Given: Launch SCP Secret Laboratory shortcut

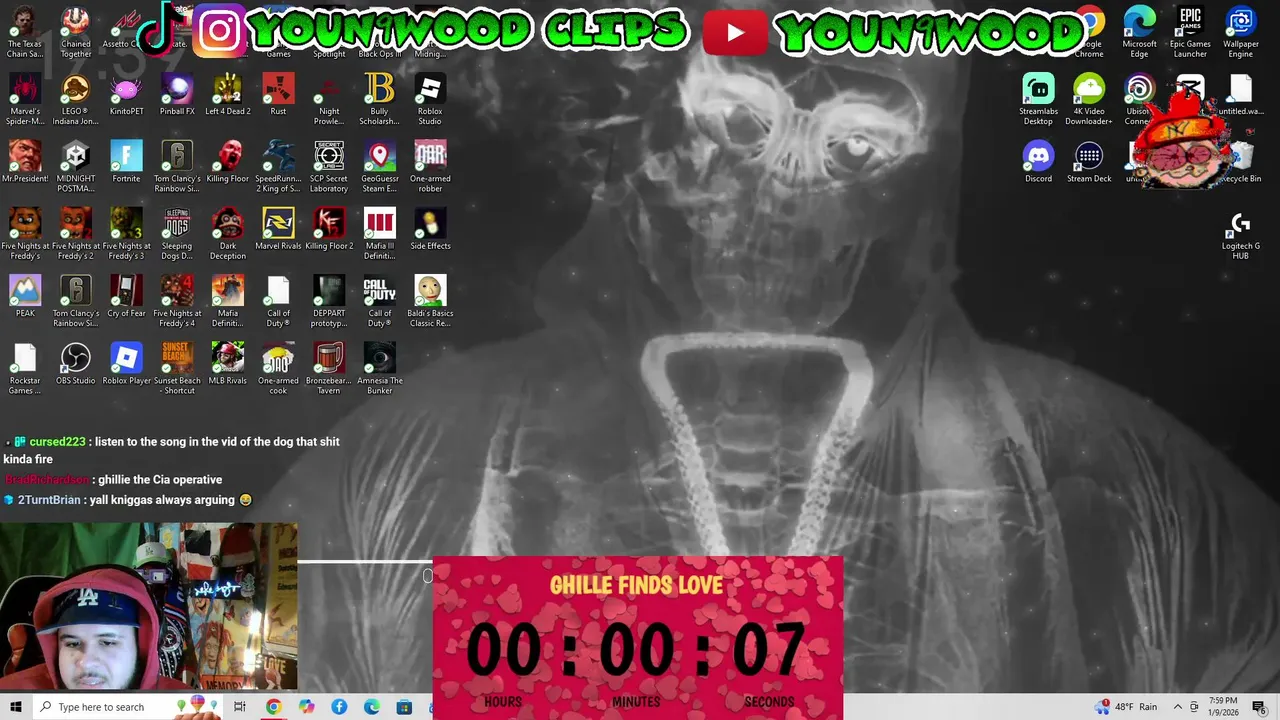Looking at the screenshot, I should pos(329,167).
